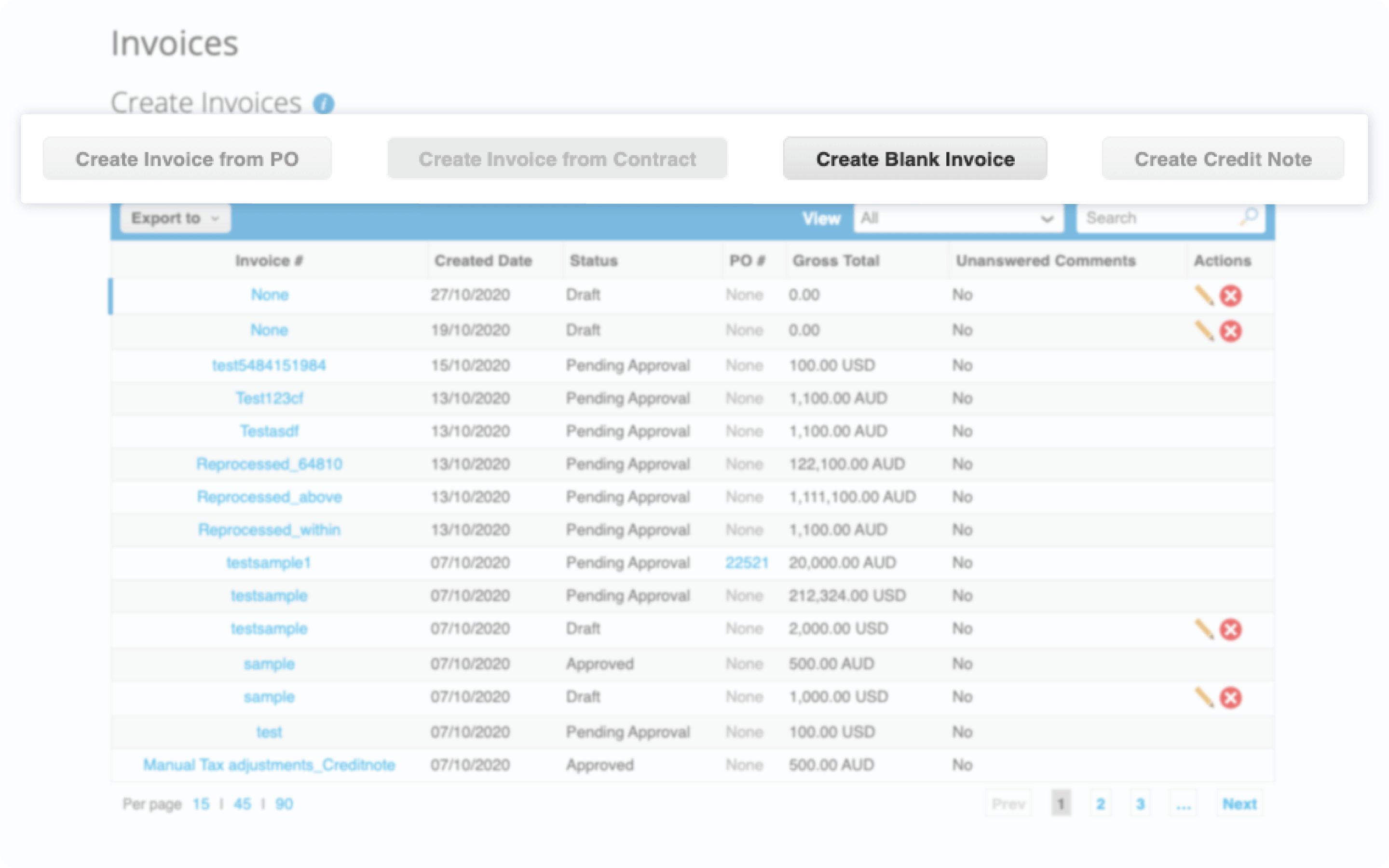
Task: Click the info icon beside Create Invoices
Action: coord(325,104)
